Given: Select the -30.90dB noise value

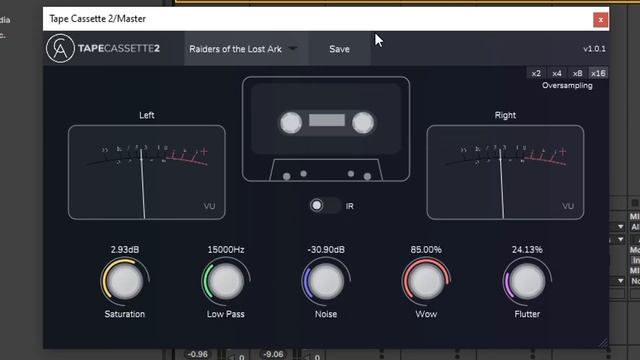Looking at the screenshot, I should (x=326, y=249).
